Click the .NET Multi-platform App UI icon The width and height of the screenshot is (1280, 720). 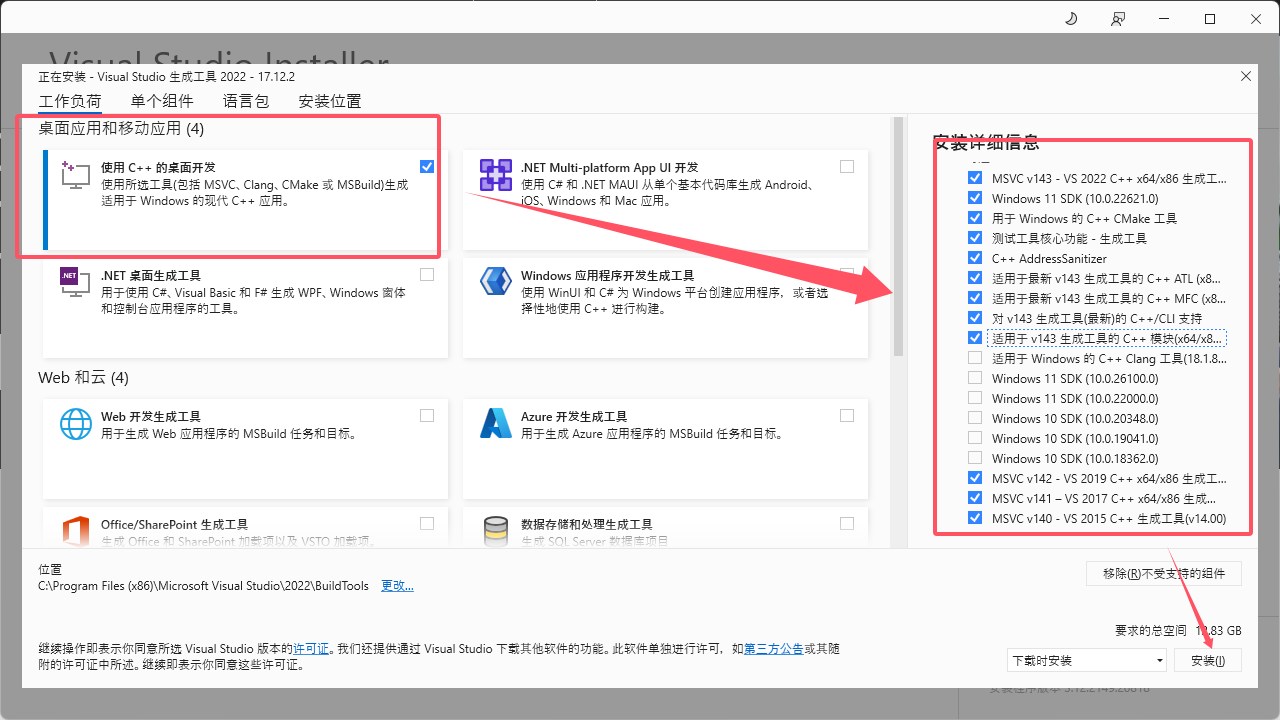pyautogui.click(x=496, y=175)
